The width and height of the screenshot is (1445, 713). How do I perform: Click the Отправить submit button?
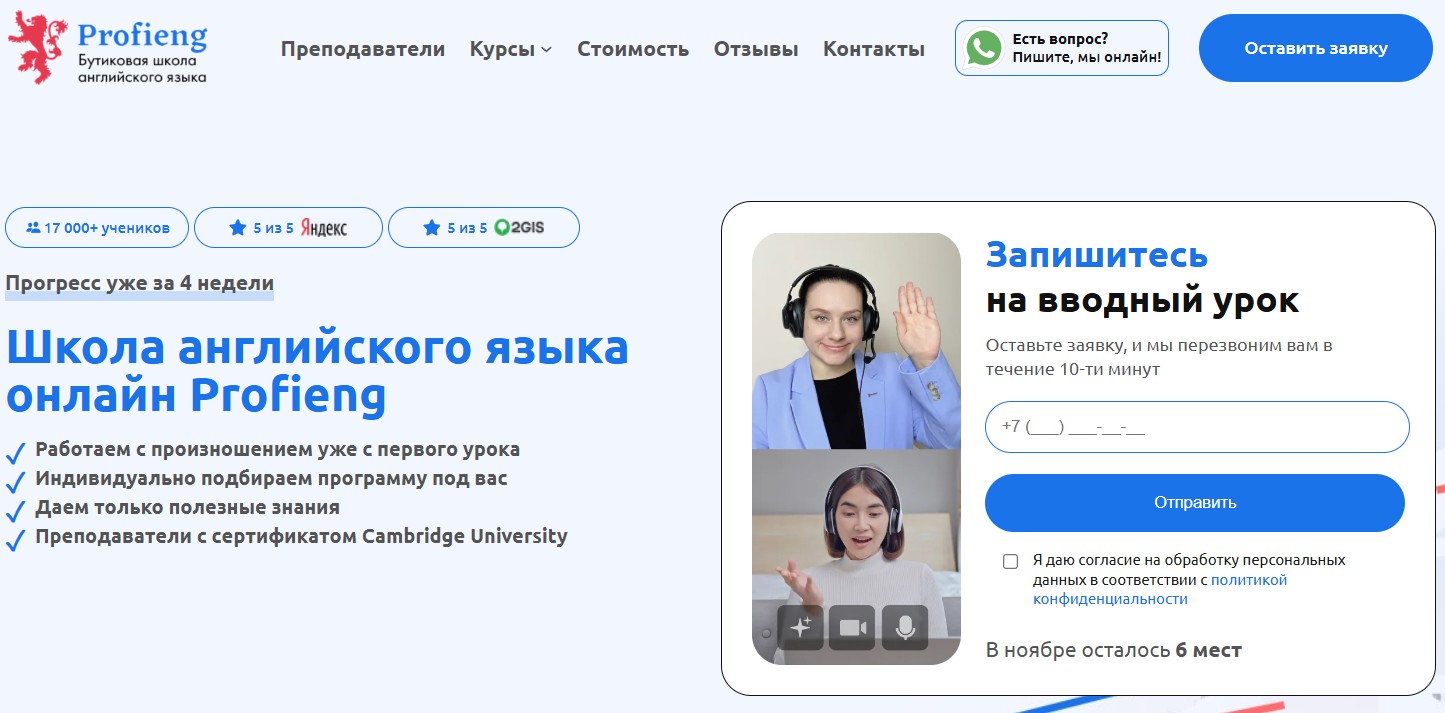click(x=1194, y=502)
